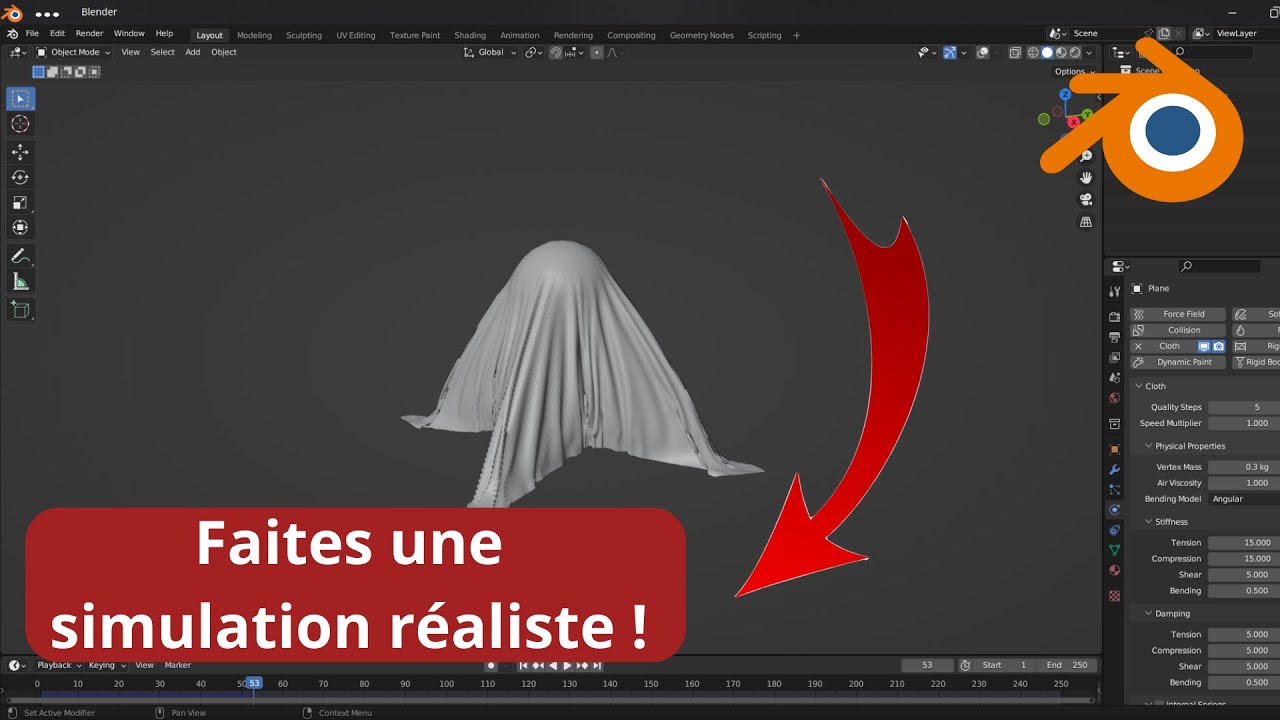Switch to the Shading workspace tab
This screenshot has height=720, width=1280.
[x=470, y=35]
